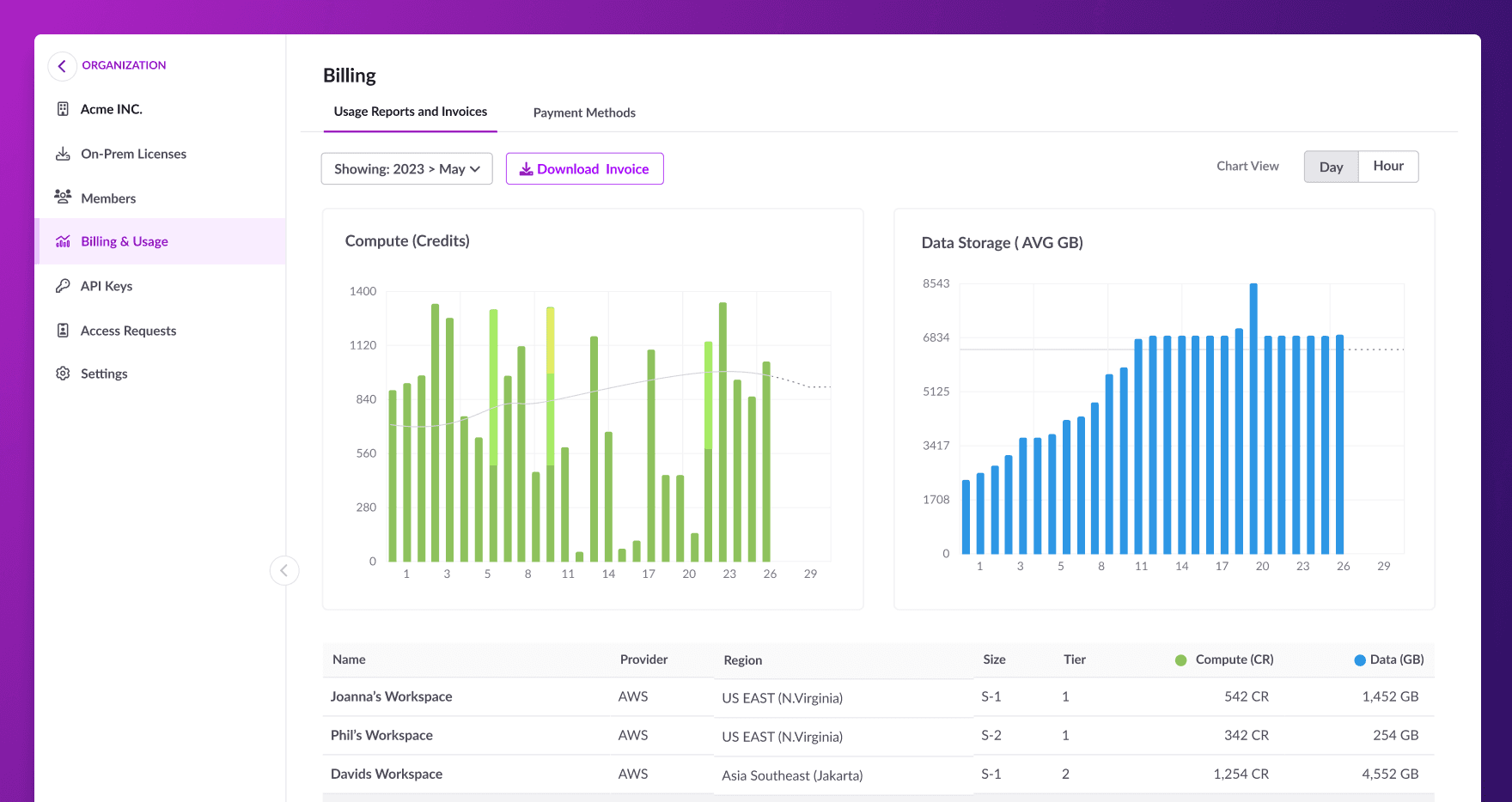Open the Showing: 2023 > May dropdown
1512x802 pixels.
pos(406,169)
